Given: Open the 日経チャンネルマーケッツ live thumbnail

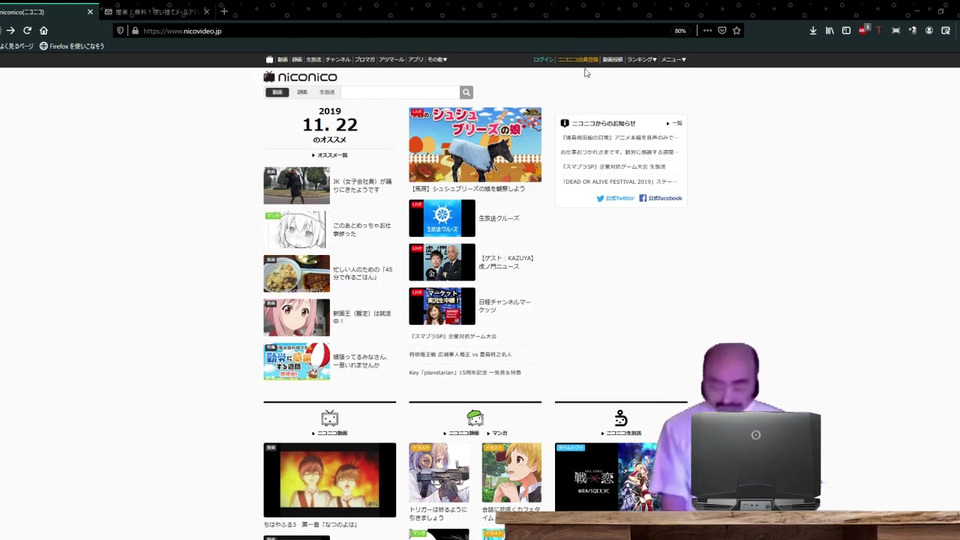Looking at the screenshot, I should (x=442, y=306).
